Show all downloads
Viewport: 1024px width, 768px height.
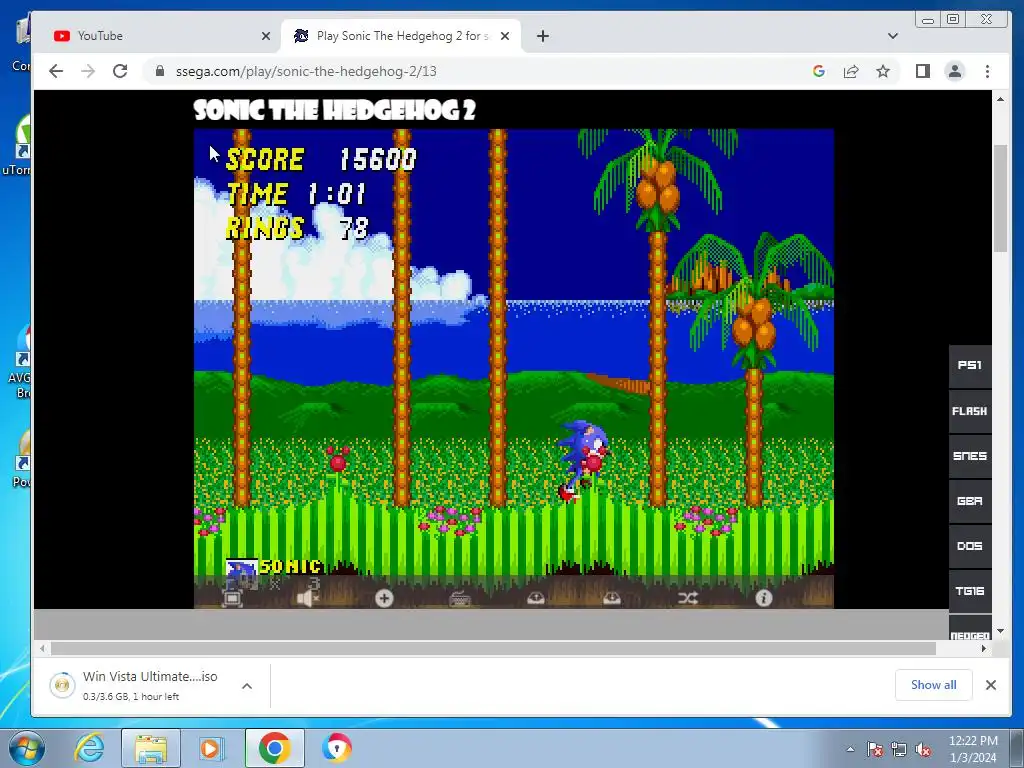point(933,685)
